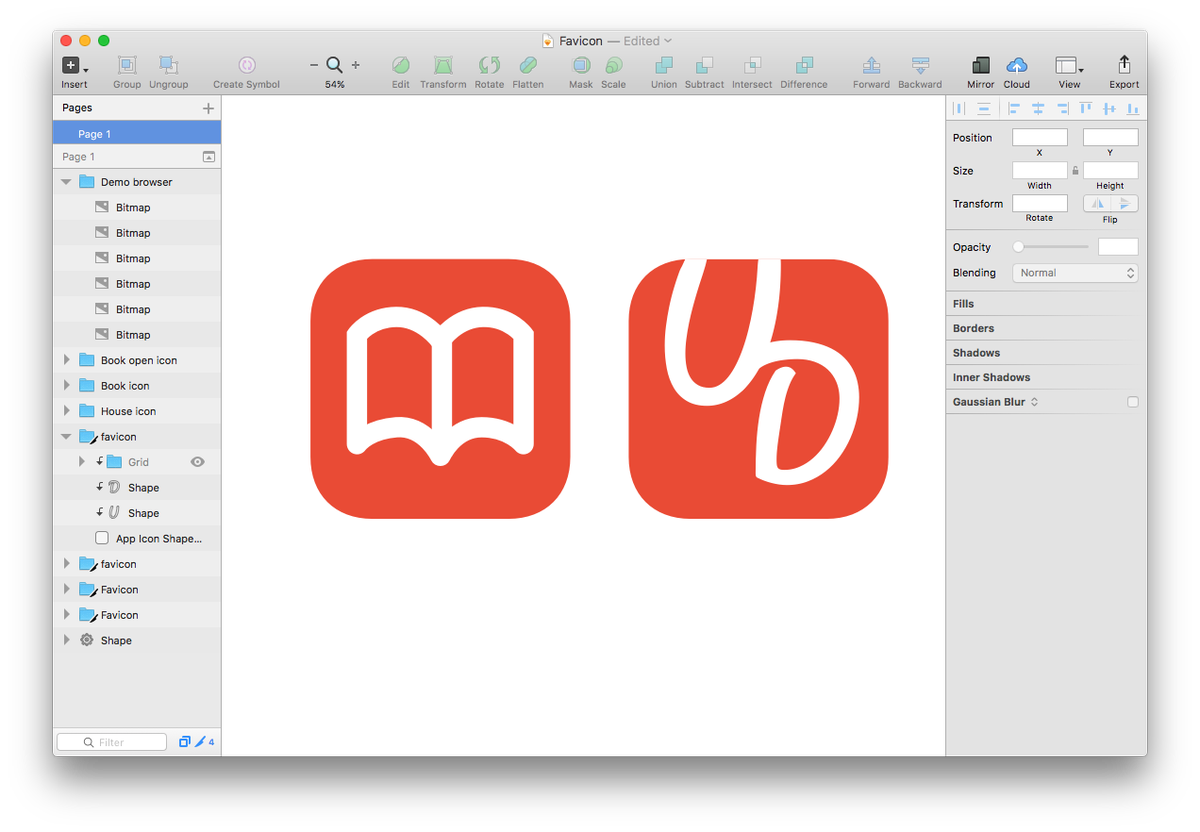Toggle the aspect ratio lock

point(1075,170)
